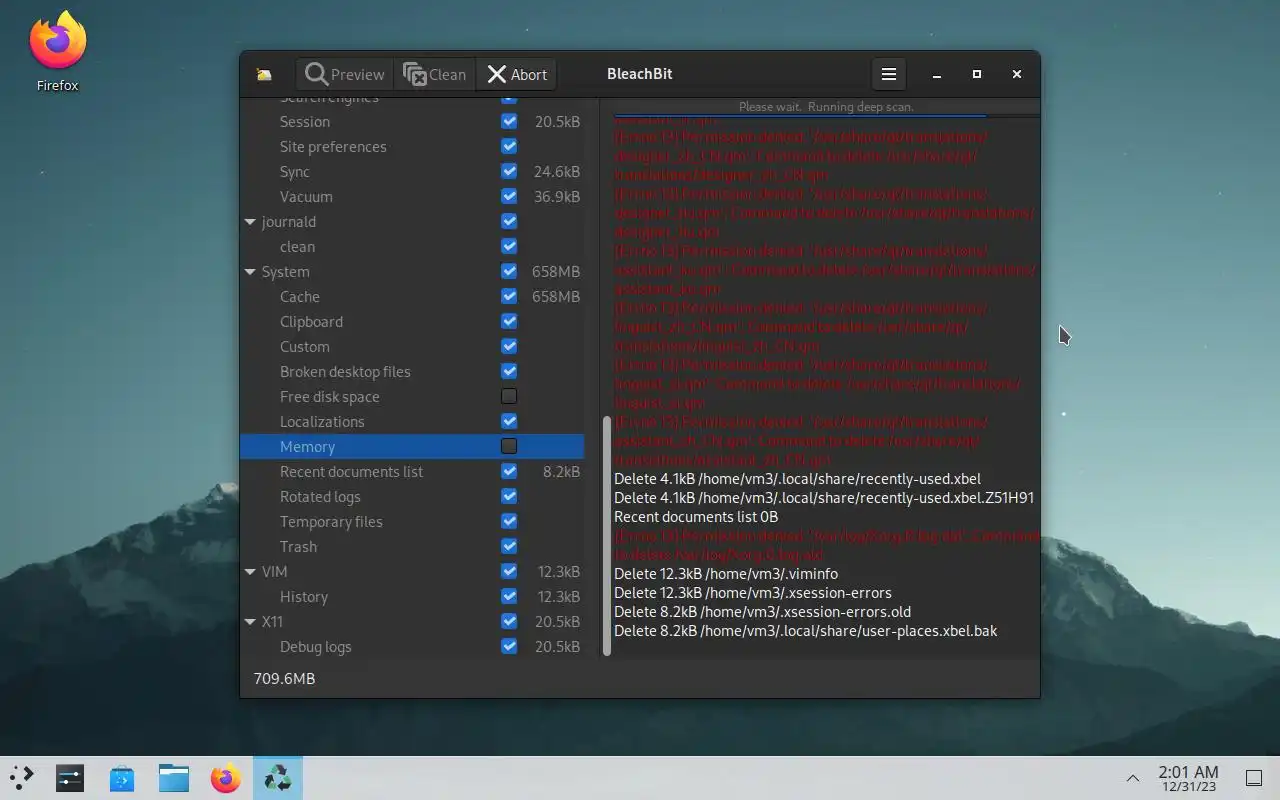Uncheck the System group checkbox
Image resolution: width=1280 pixels, height=800 pixels.
509,271
